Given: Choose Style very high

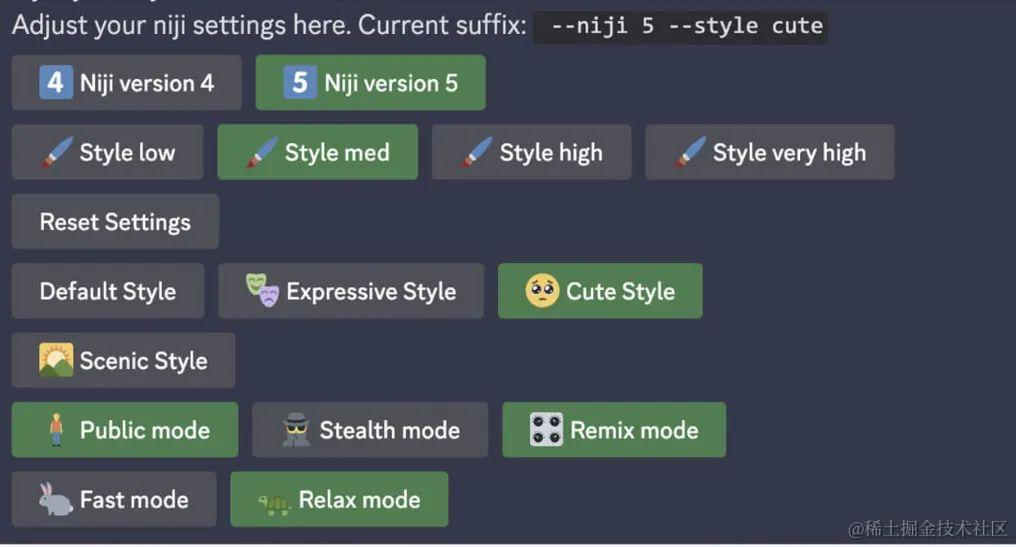Looking at the screenshot, I should 770,152.
